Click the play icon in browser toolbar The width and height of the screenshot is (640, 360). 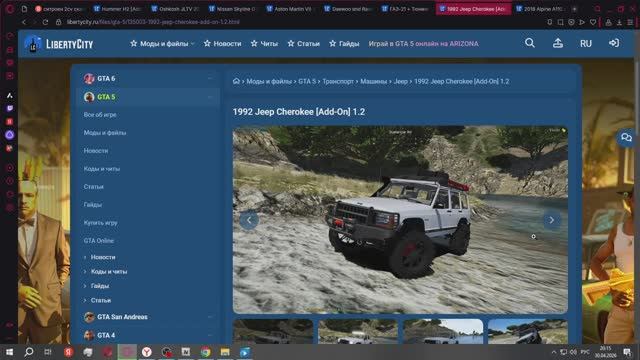tap(582, 22)
